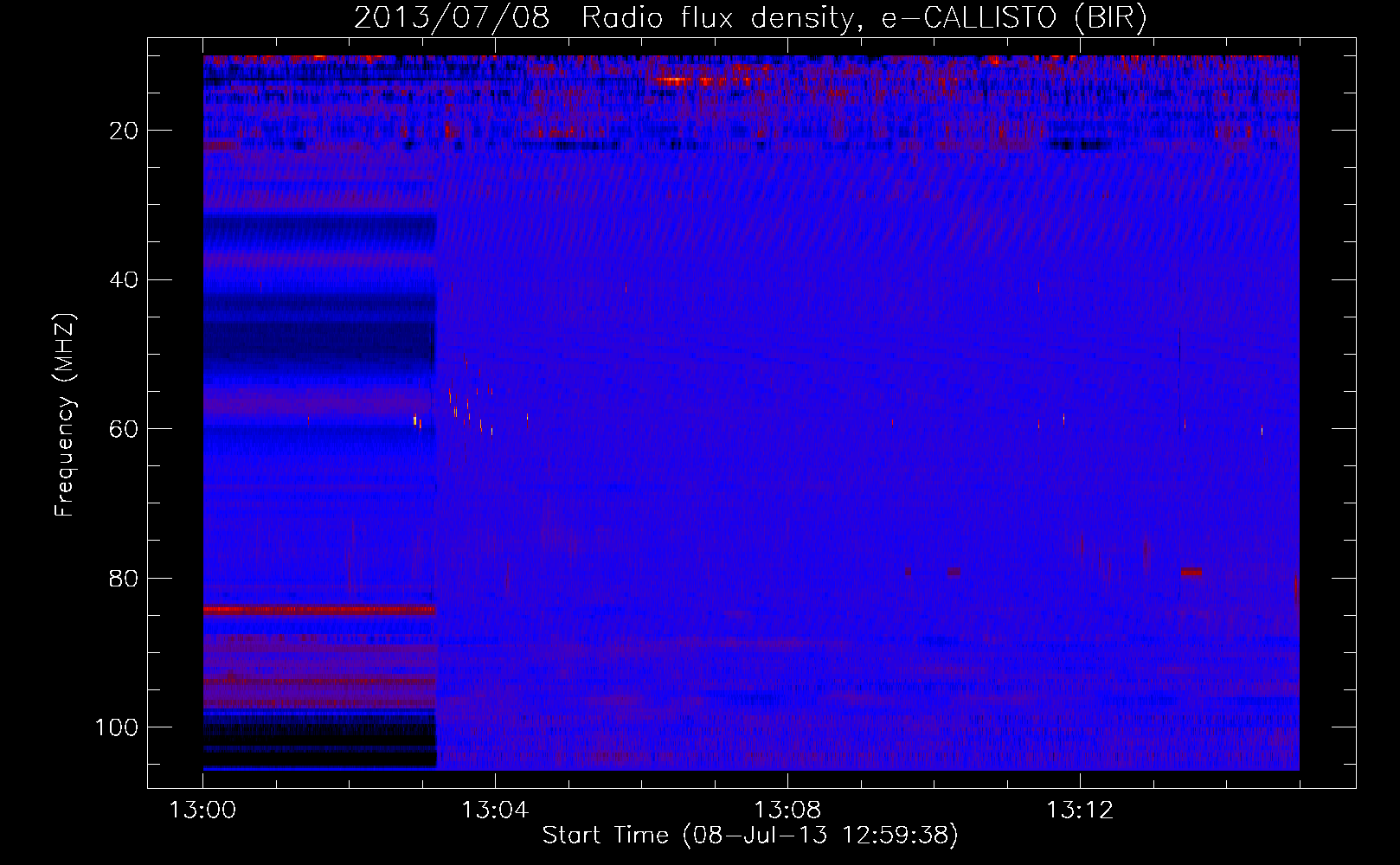Click the "80" frequency tick label
This screenshot has width=1400, height=865.
[x=125, y=578]
